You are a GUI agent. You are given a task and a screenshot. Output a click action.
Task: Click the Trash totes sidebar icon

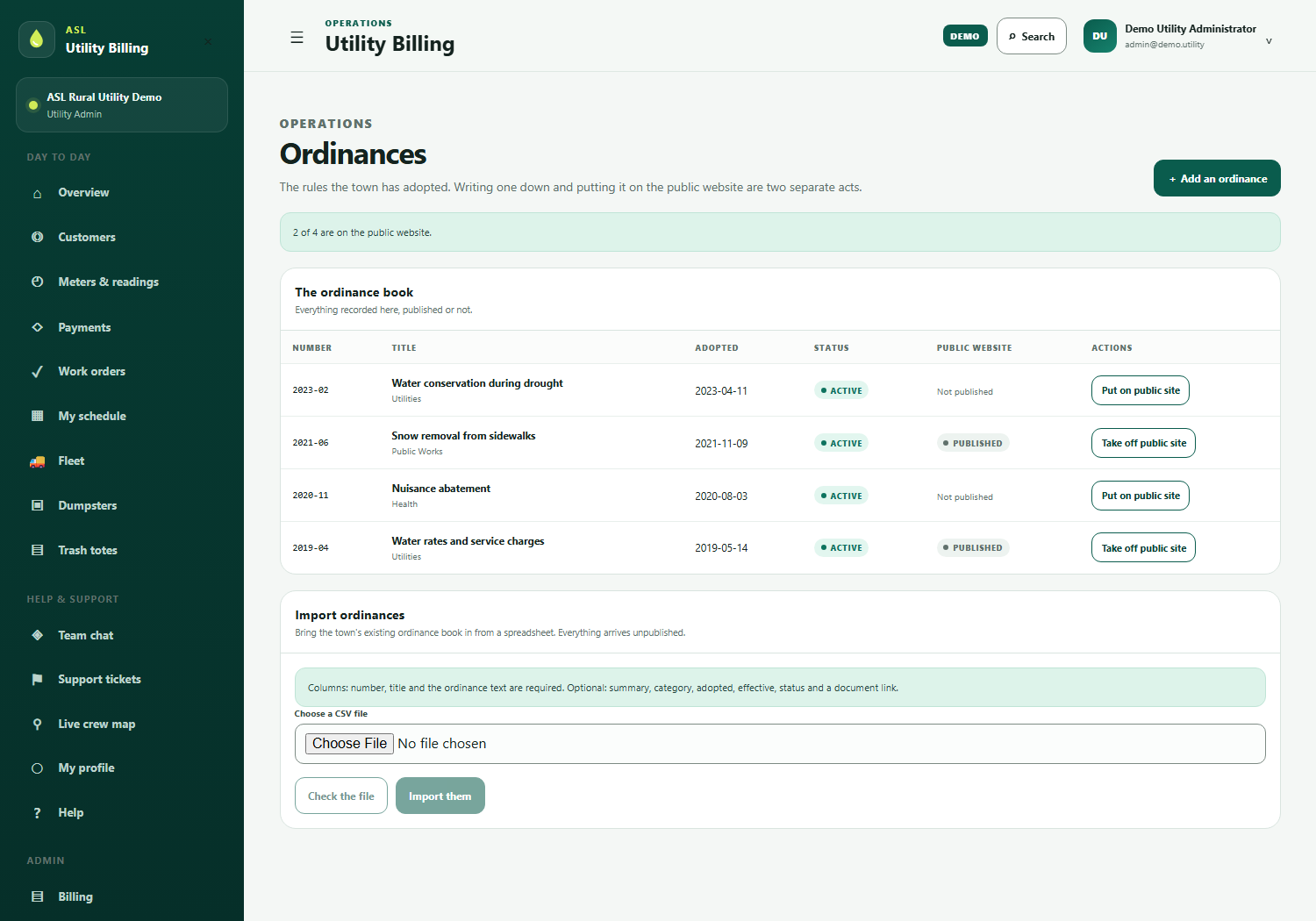37,550
